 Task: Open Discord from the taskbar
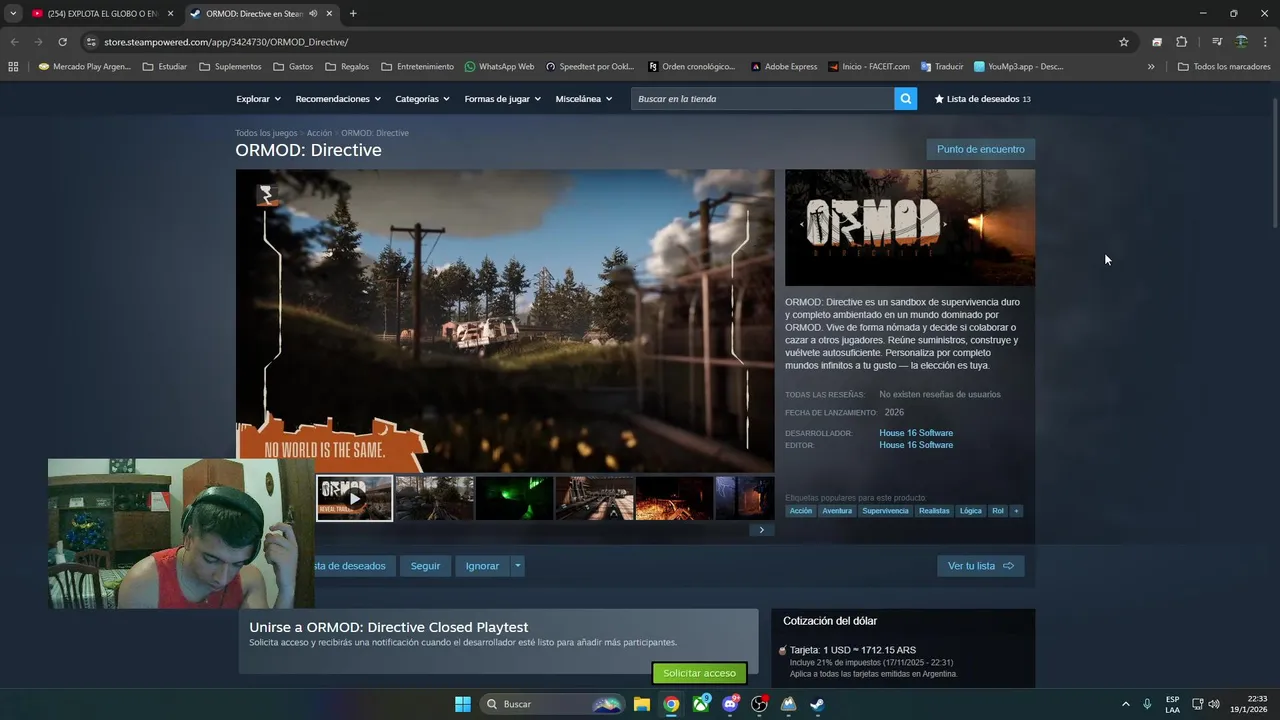[730, 704]
